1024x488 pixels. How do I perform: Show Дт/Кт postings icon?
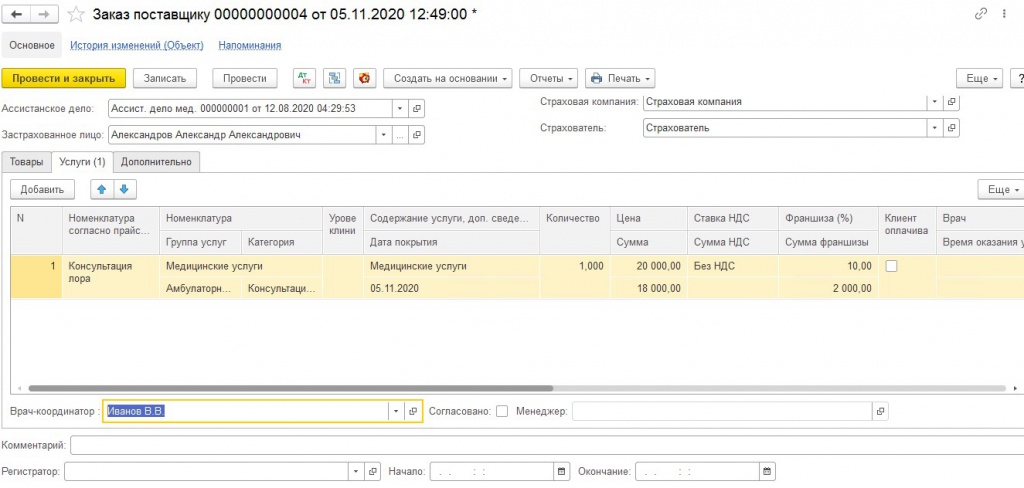[x=304, y=78]
